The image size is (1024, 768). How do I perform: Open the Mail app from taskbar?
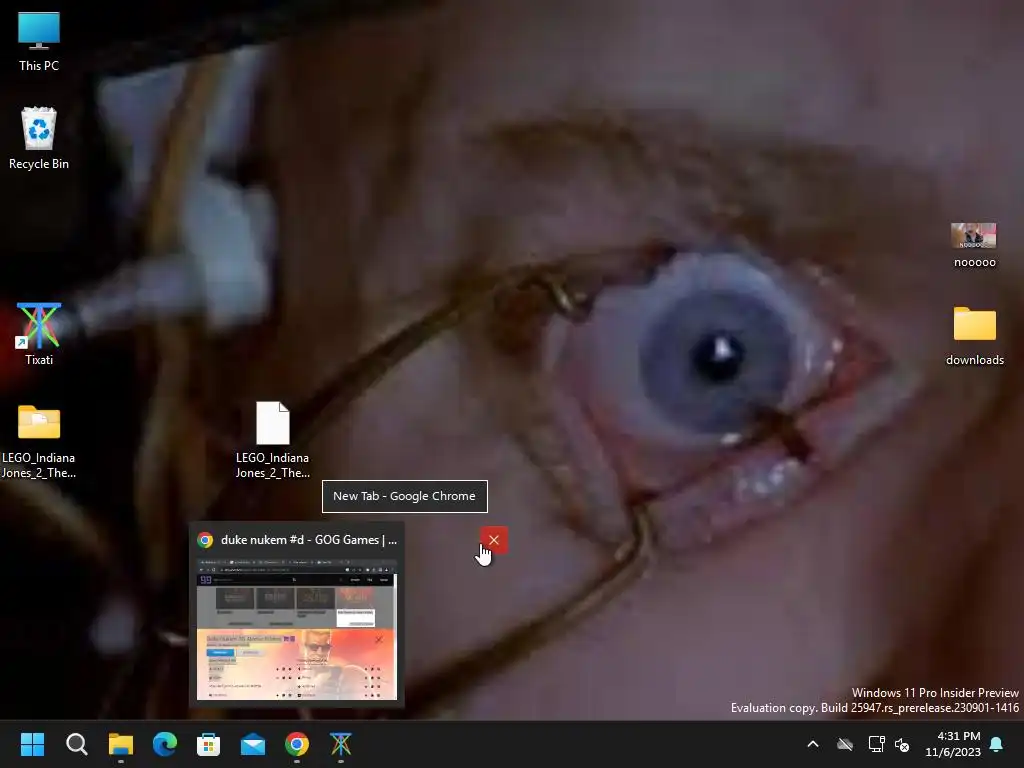pyautogui.click(x=253, y=744)
